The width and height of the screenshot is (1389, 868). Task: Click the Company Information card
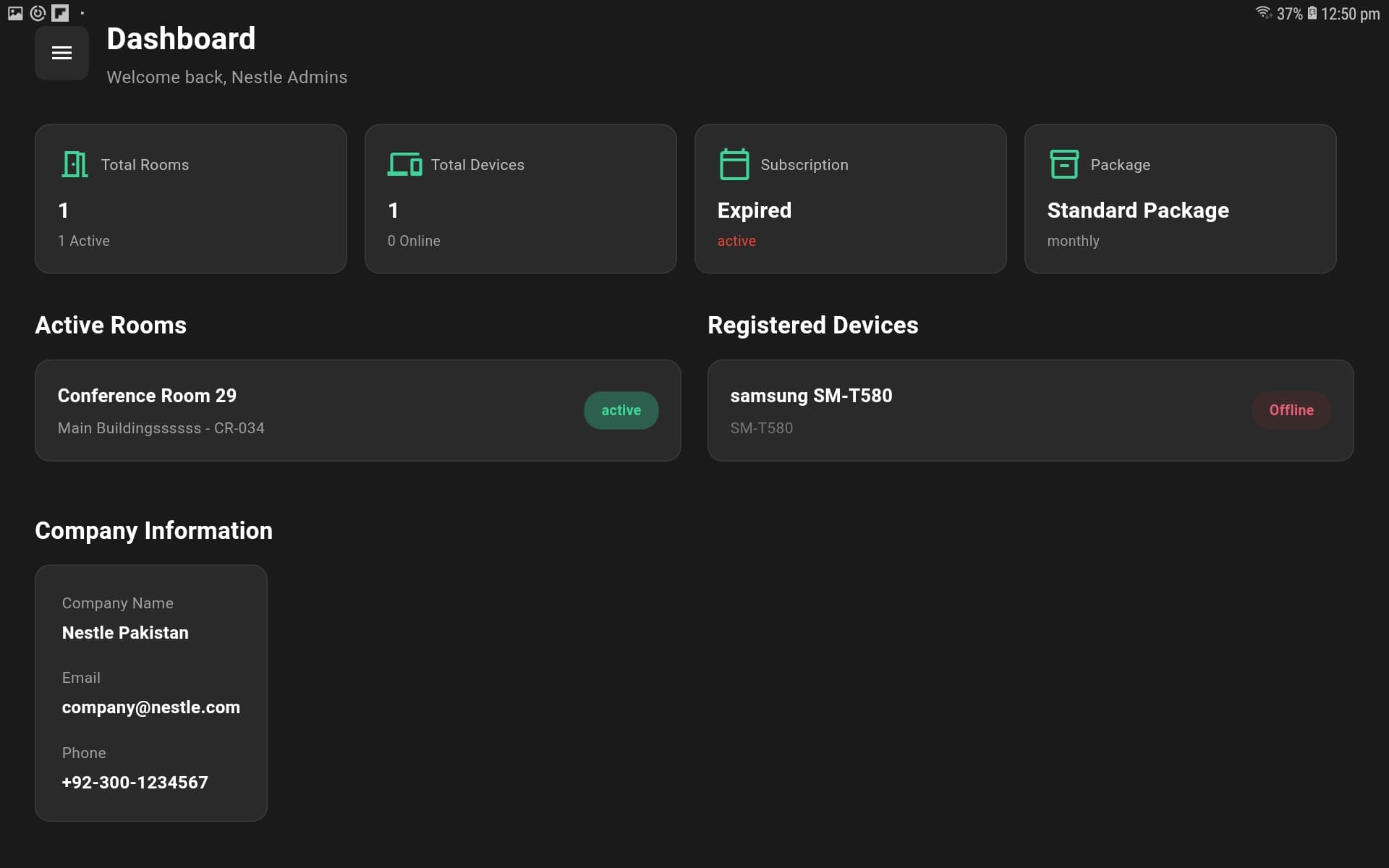(150, 692)
